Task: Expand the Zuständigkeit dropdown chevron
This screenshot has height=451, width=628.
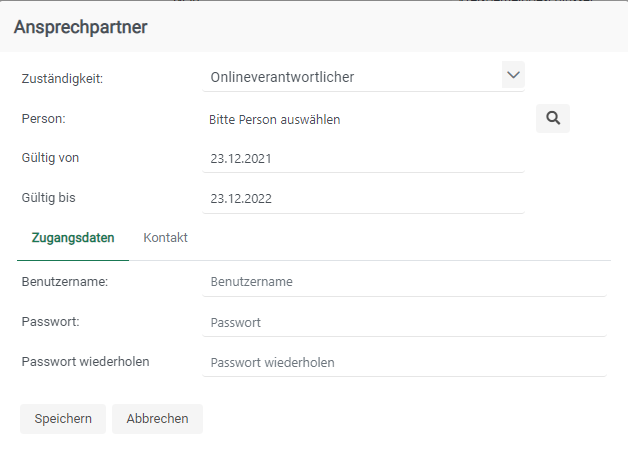Action: [513, 75]
